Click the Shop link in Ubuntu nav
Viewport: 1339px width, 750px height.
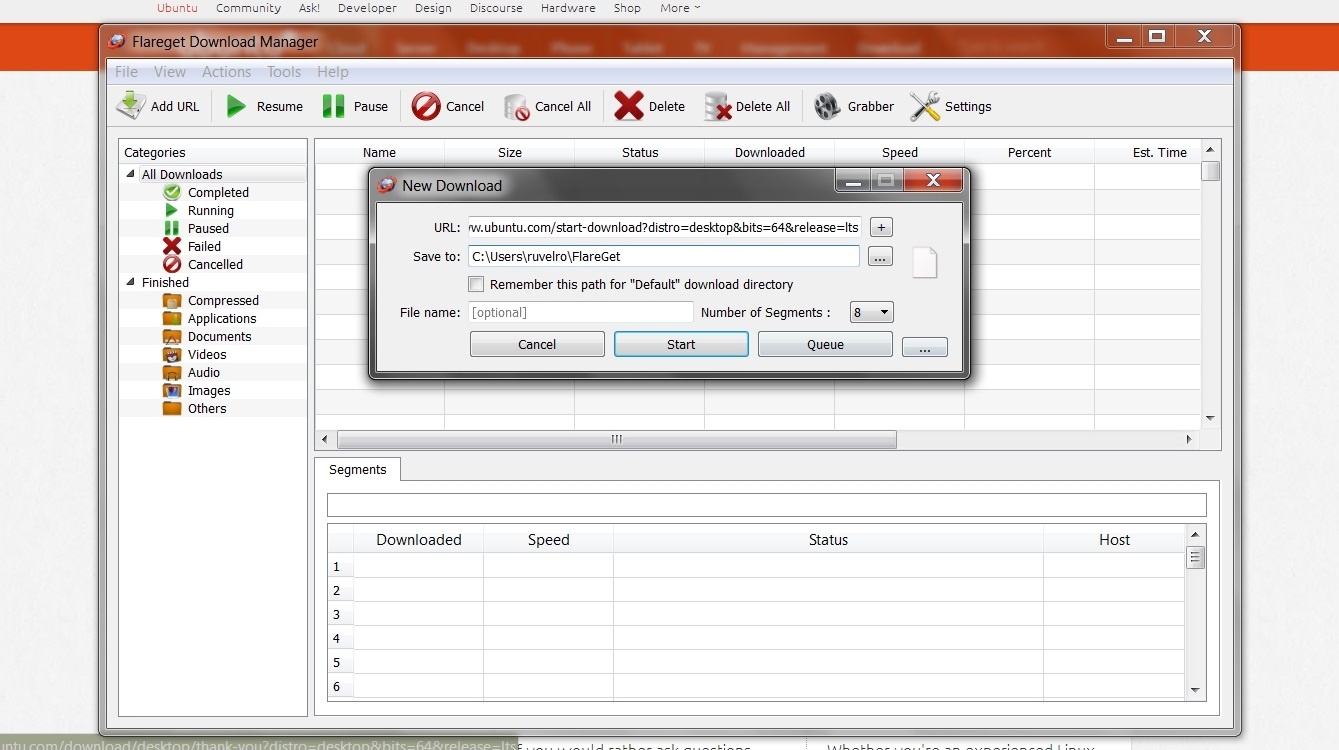tap(627, 8)
